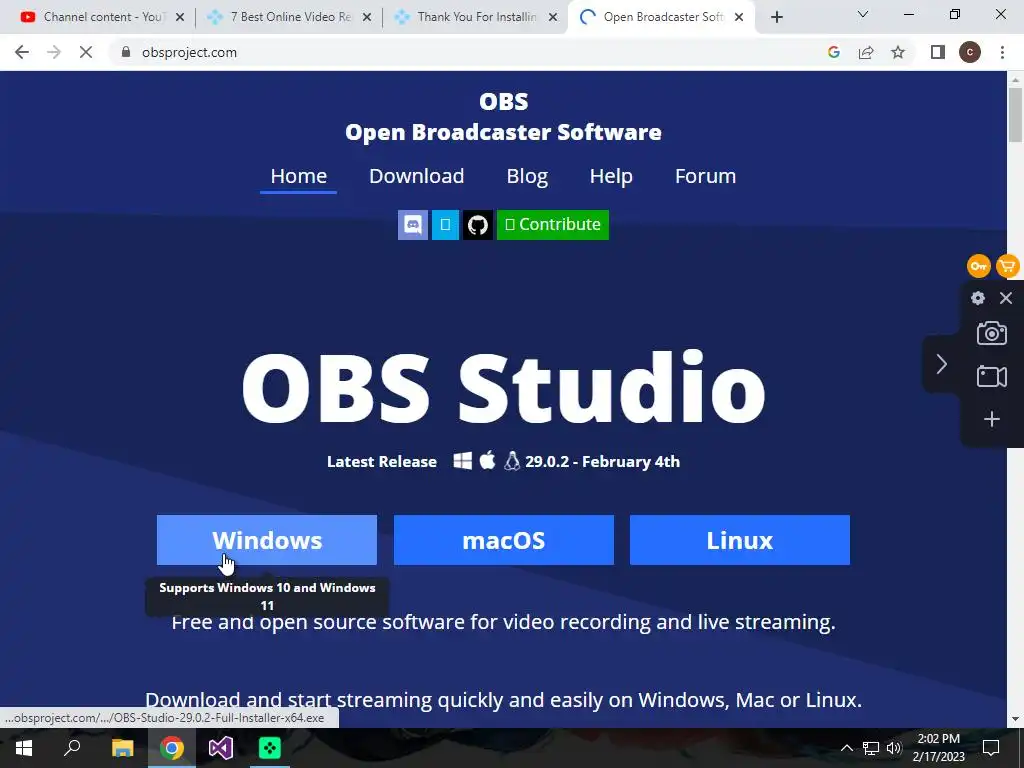Click the Google icon in address bar

tap(833, 52)
